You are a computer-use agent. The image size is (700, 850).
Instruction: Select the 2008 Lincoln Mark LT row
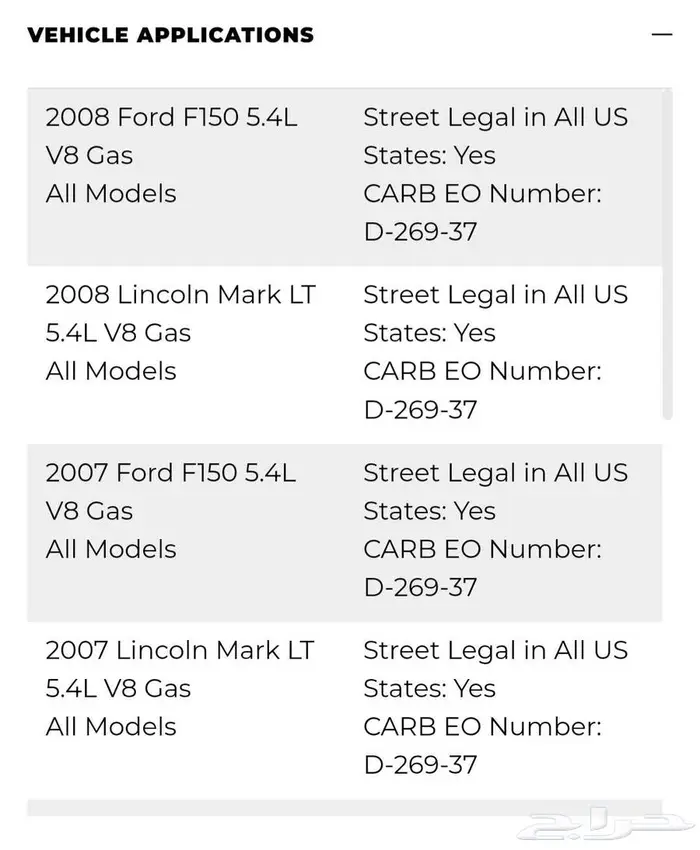point(180,332)
